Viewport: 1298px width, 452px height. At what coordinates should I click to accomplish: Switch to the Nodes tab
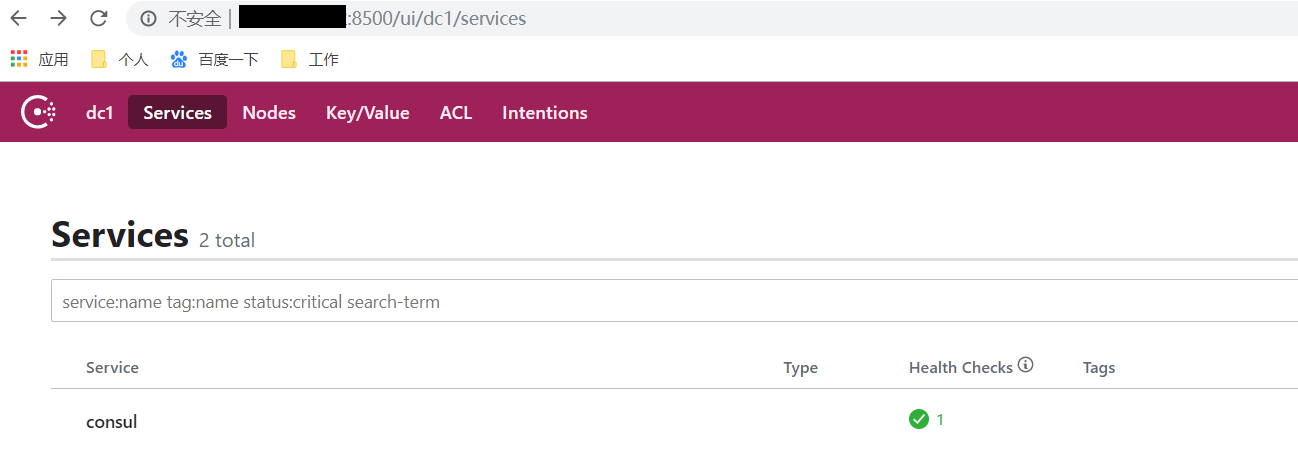click(269, 113)
